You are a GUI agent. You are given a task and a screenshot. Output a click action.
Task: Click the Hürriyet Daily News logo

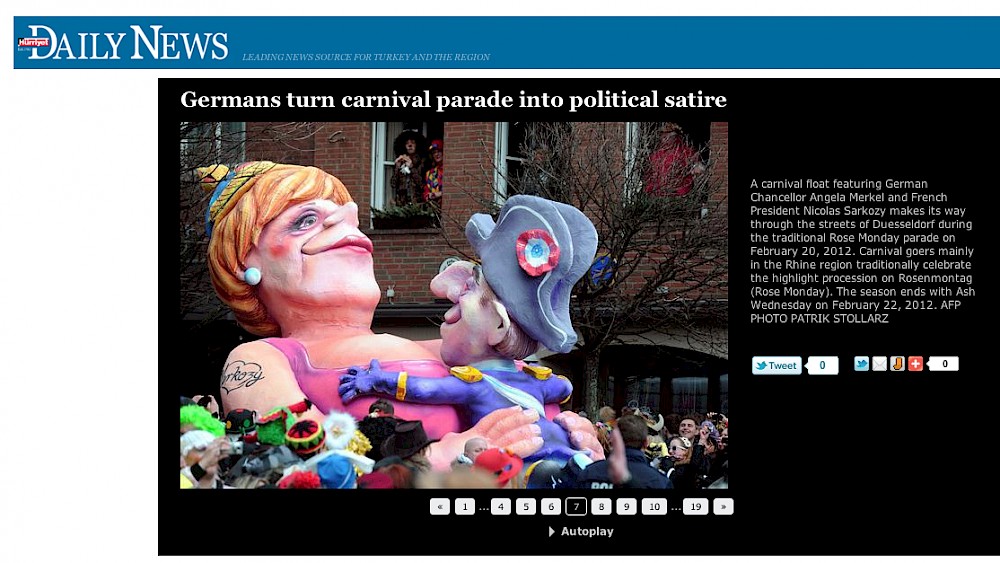(122, 43)
